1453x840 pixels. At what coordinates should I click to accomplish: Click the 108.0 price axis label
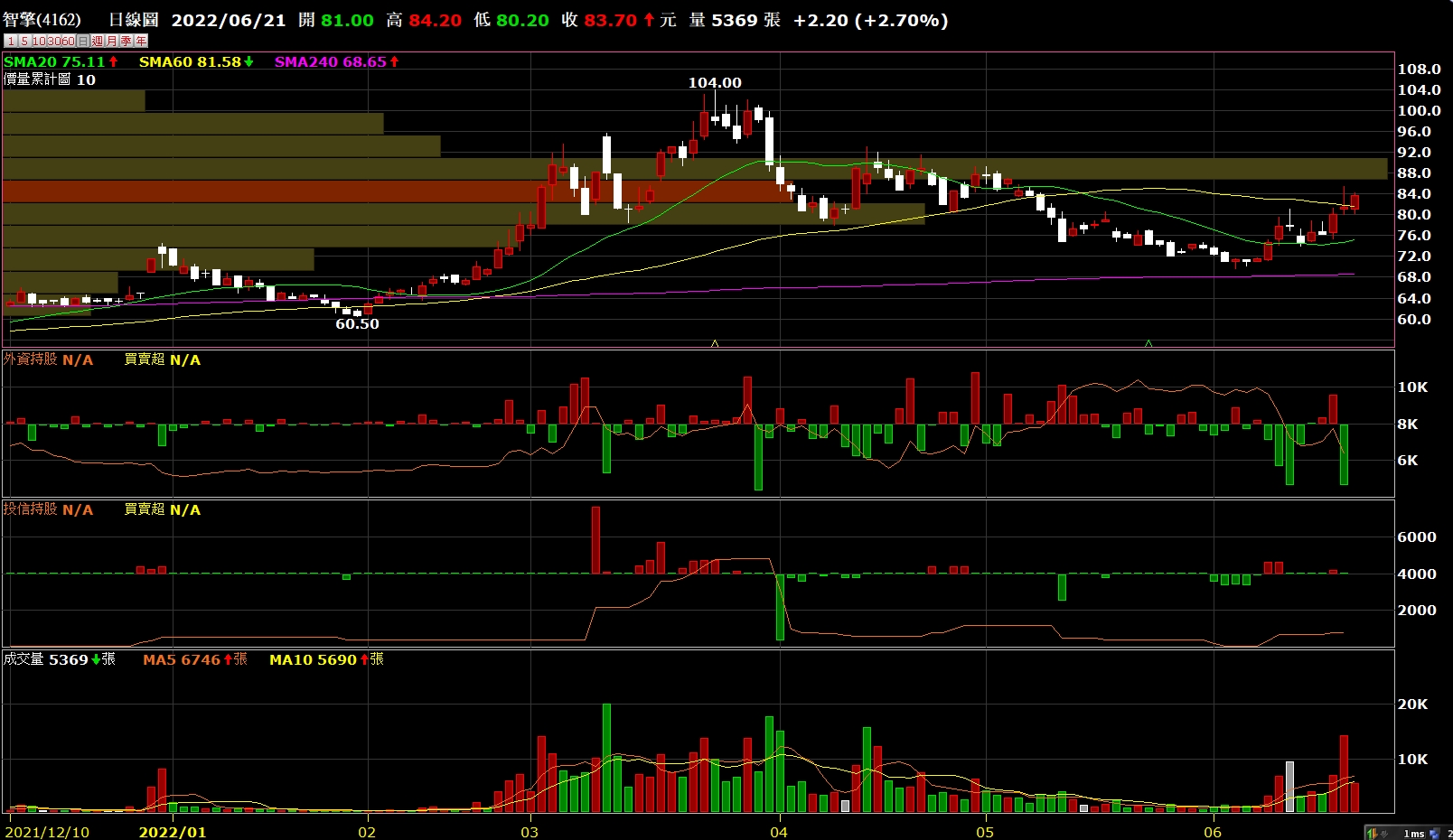point(1419,70)
